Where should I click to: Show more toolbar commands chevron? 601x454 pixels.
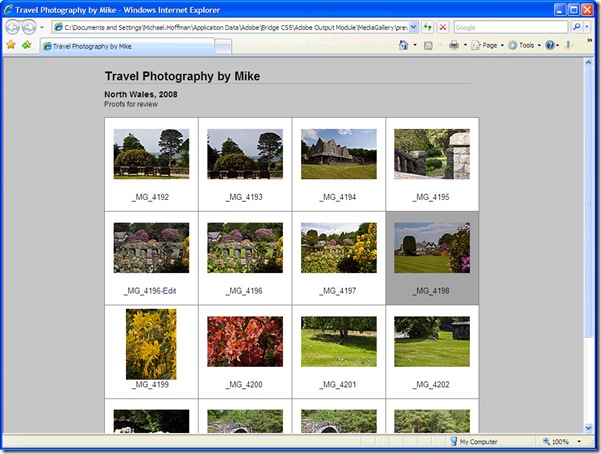(x=590, y=40)
